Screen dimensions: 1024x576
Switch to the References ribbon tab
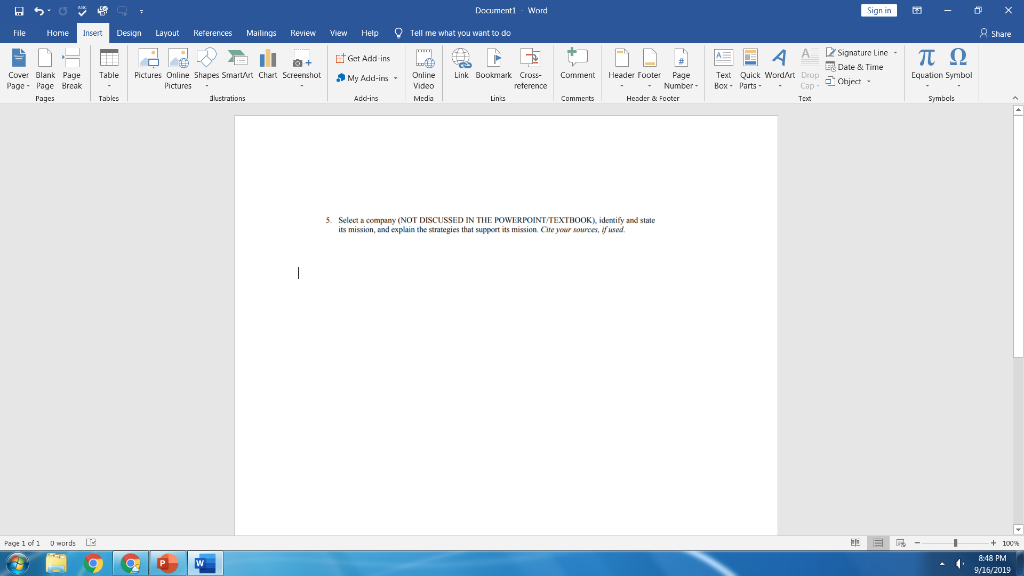(213, 32)
